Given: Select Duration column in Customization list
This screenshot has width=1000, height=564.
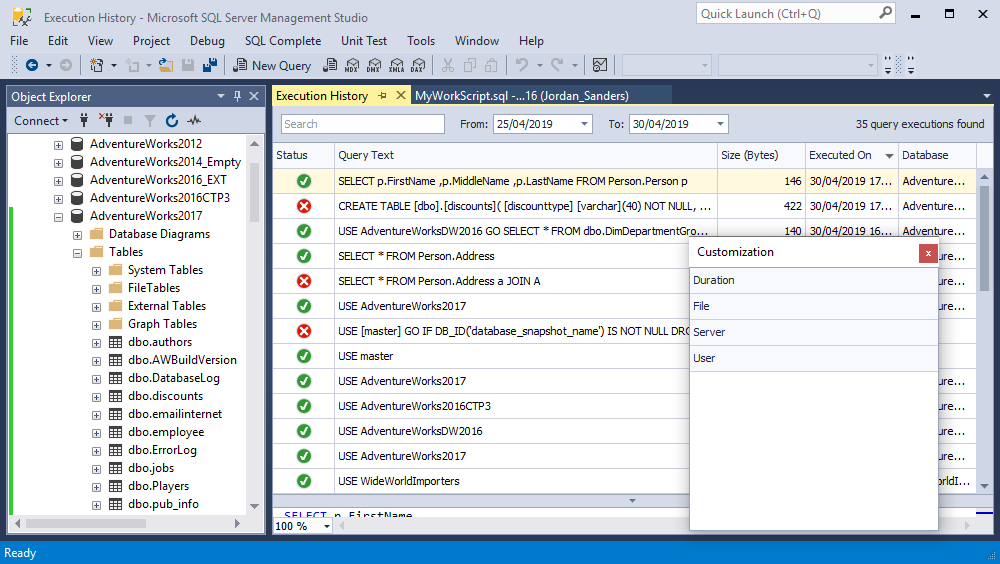Looking at the screenshot, I should (x=813, y=280).
